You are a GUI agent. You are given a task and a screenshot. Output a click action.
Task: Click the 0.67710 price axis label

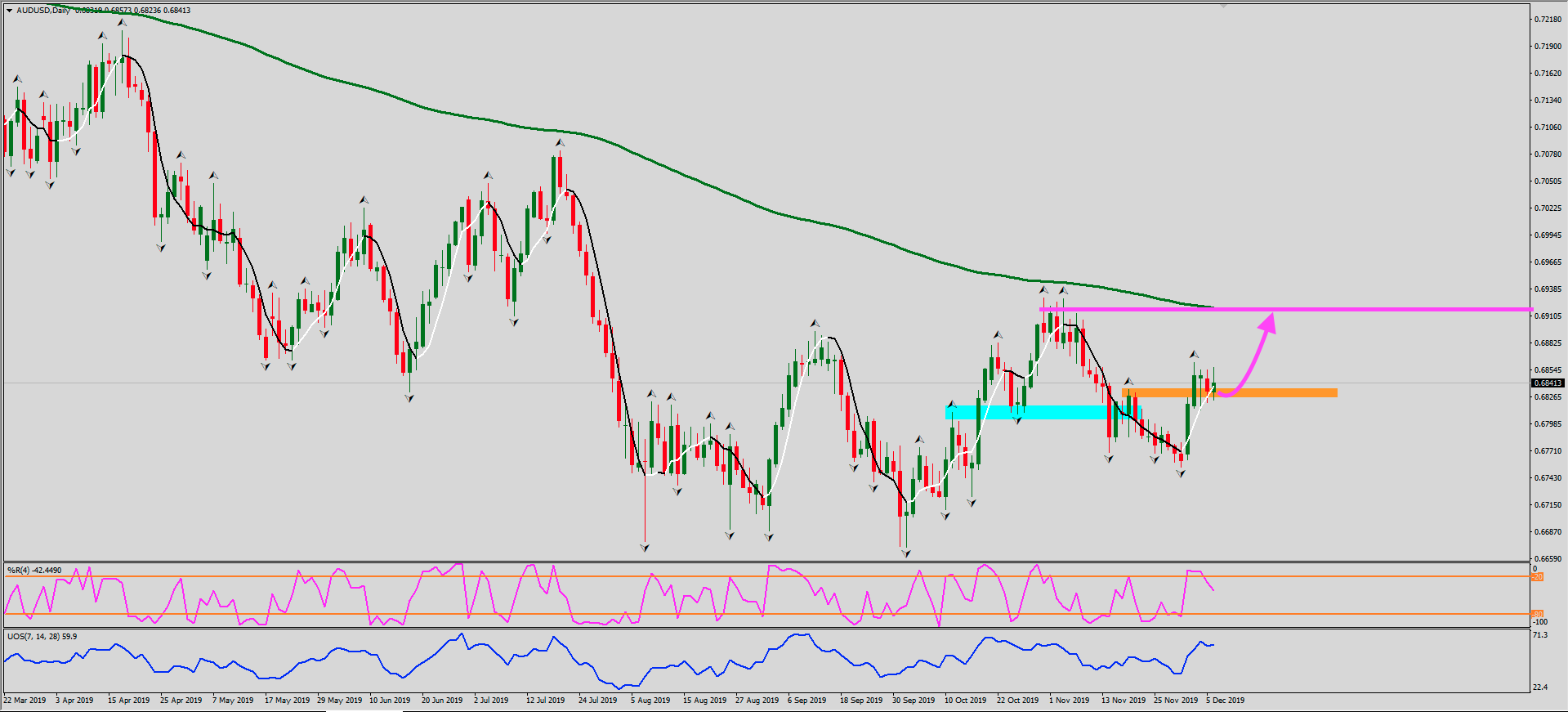pyautogui.click(x=1548, y=450)
